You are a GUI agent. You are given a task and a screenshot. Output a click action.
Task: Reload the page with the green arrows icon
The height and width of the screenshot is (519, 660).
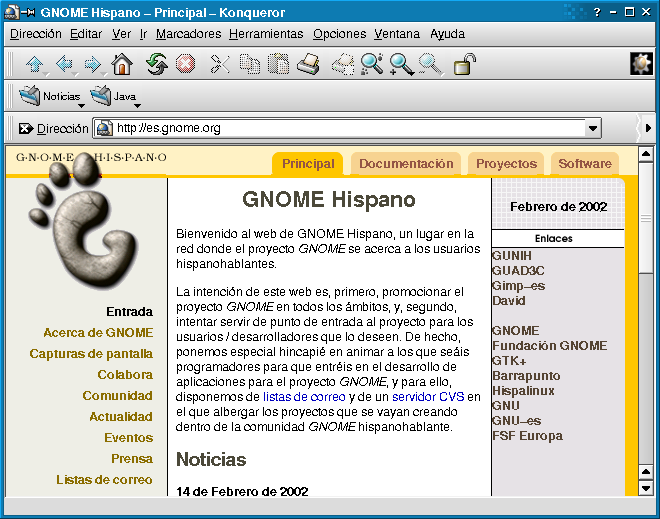pyautogui.click(x=157, y=64)
